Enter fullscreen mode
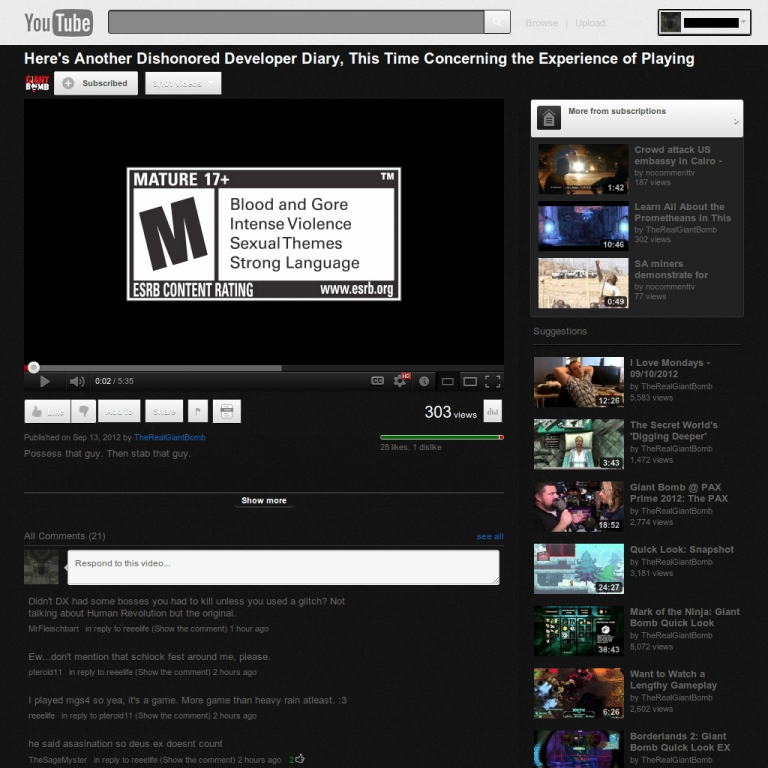 (493, 382)
